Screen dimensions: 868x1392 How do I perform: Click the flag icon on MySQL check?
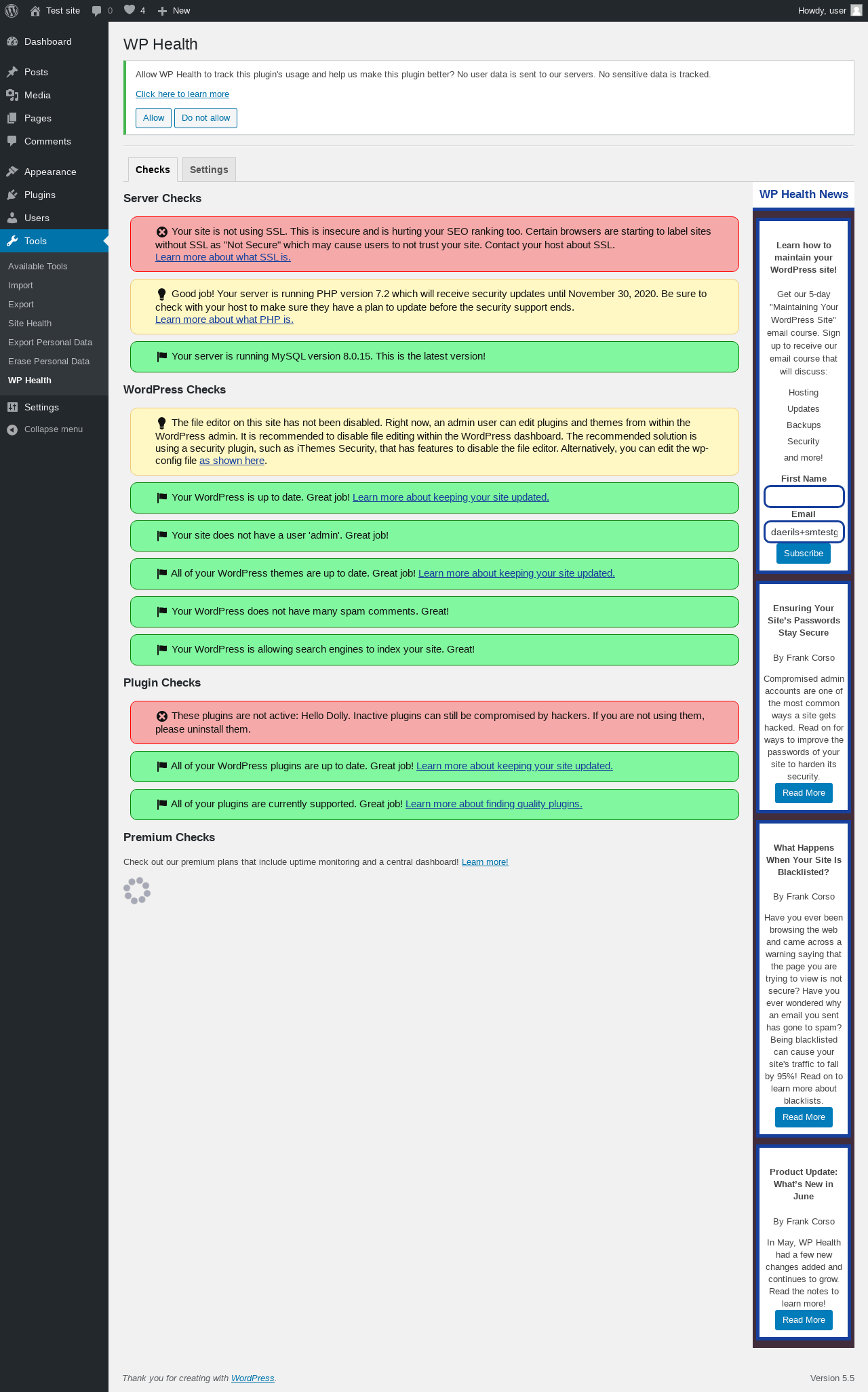click(x=161, y=357)
